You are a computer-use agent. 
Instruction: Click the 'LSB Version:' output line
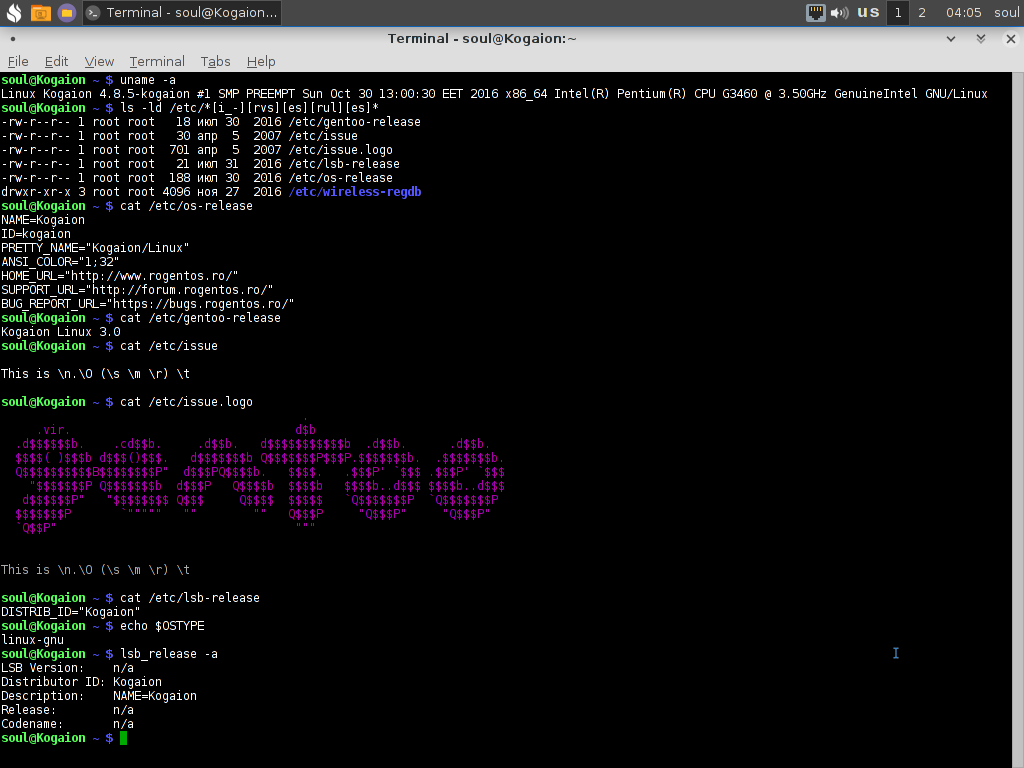(x=67, y=668)
